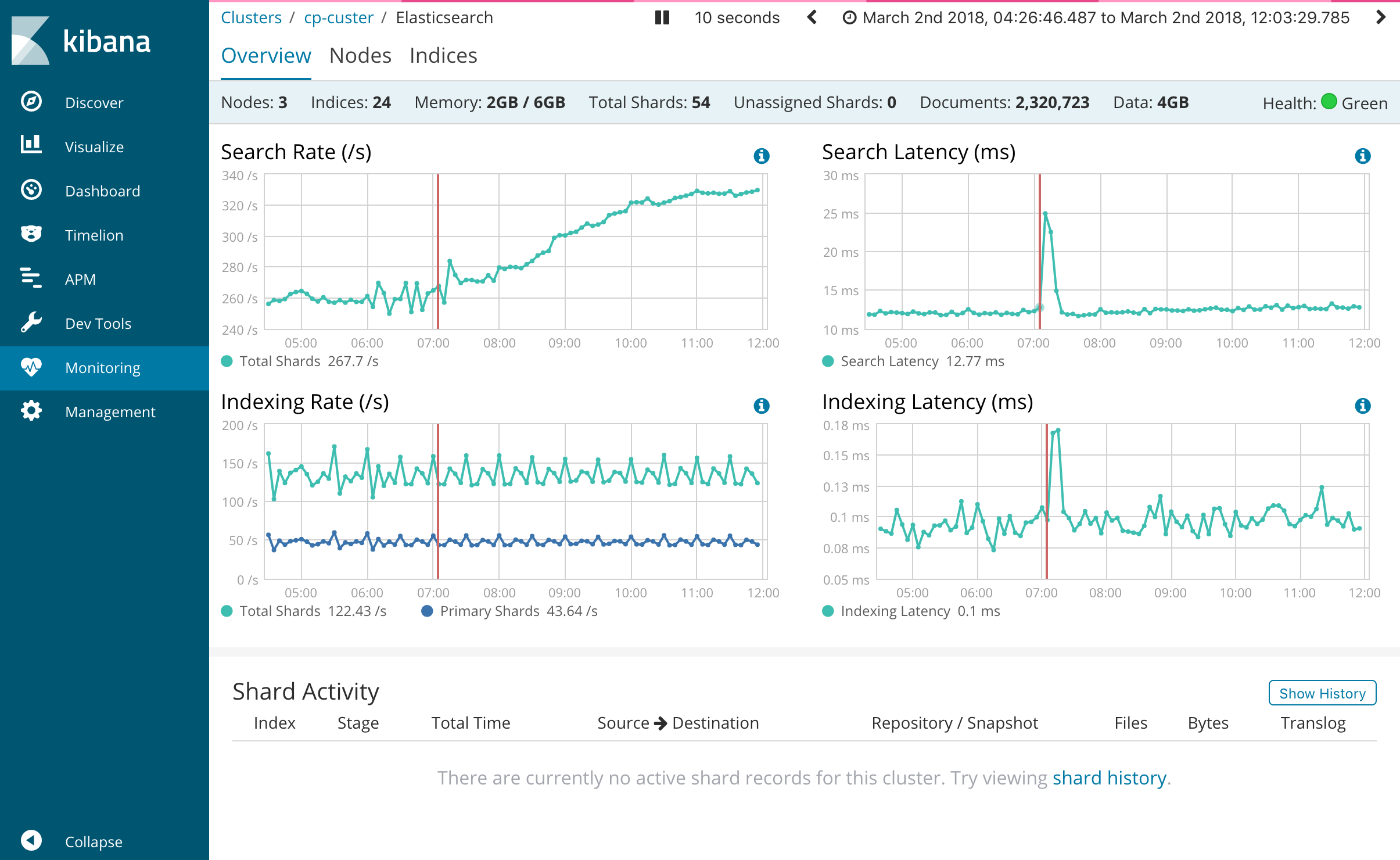Click the Total Shards color dot under Search Rate
The image size is (1400, 860).
[x=227, y=361]
